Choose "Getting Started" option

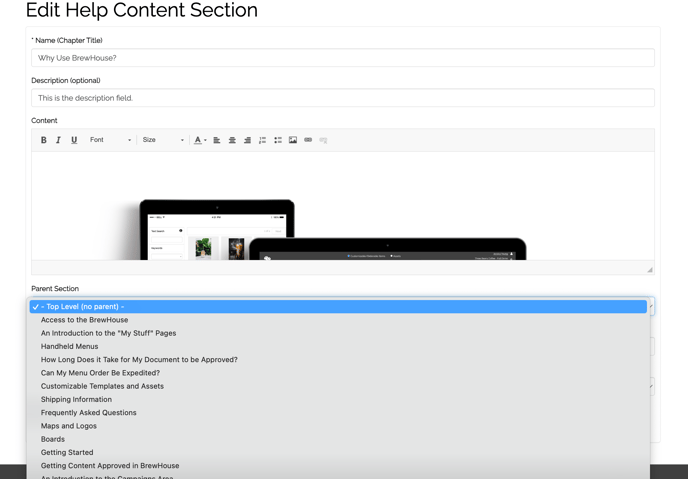[338, 452]
